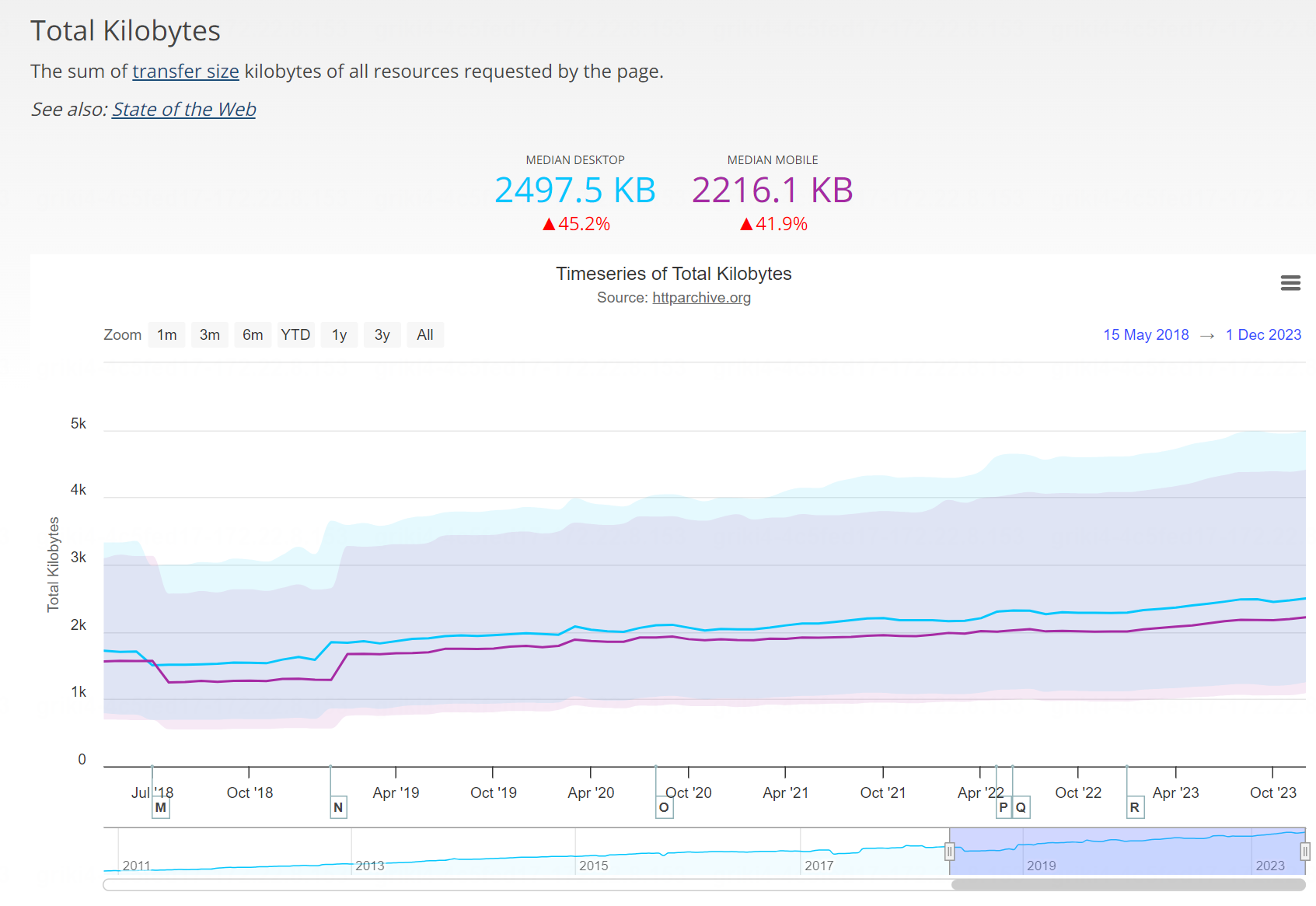1316x906 pixels.
Task: Click the navigator horizontal scrollbar thumb
Action: pyautogui.click(x=1128, y=885)
